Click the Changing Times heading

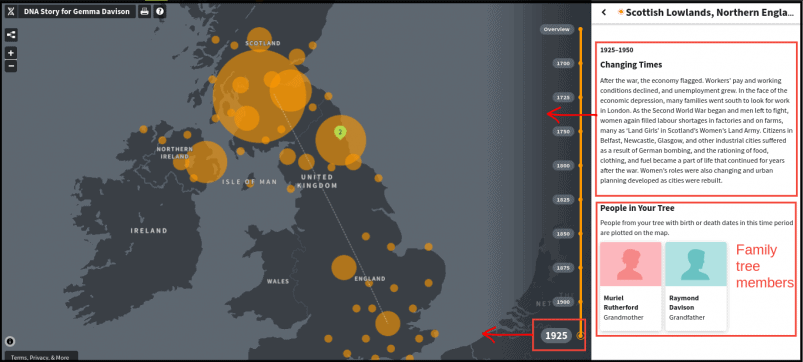(x=631, y=65)
